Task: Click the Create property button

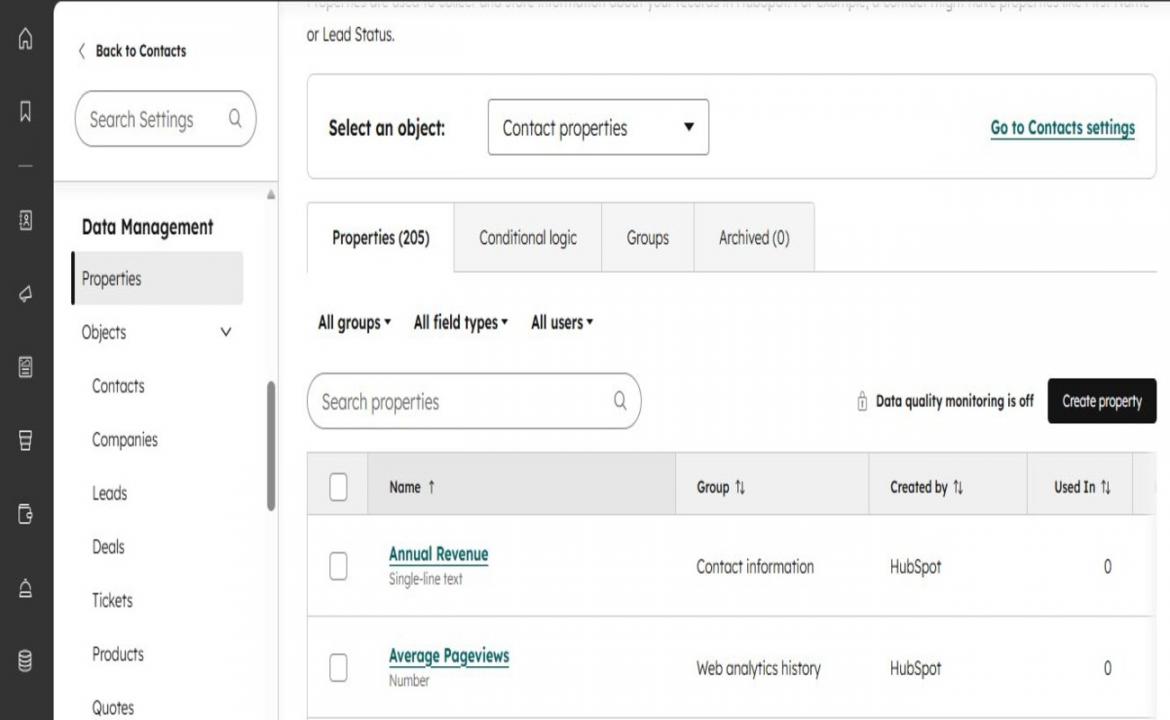Action: (x=1101, y=401)
